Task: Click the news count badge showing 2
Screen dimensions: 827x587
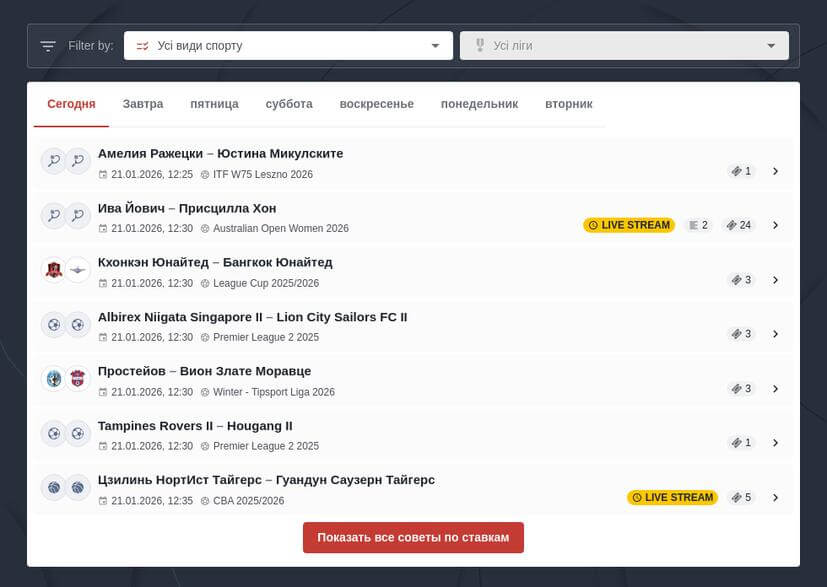Action: click(x=699, y=225)
